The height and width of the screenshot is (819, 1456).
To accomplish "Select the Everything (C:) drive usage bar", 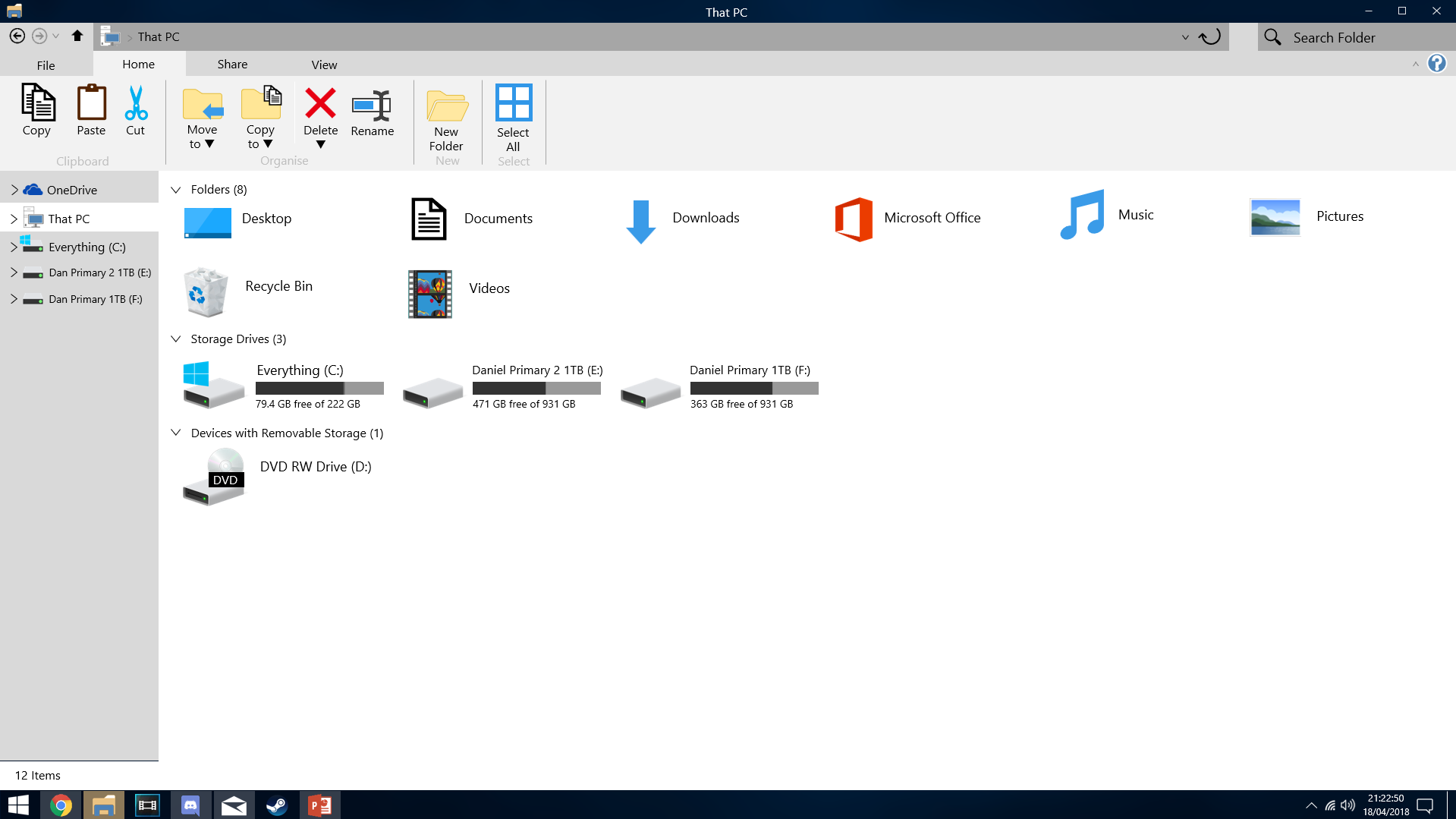I will (319, 389).
